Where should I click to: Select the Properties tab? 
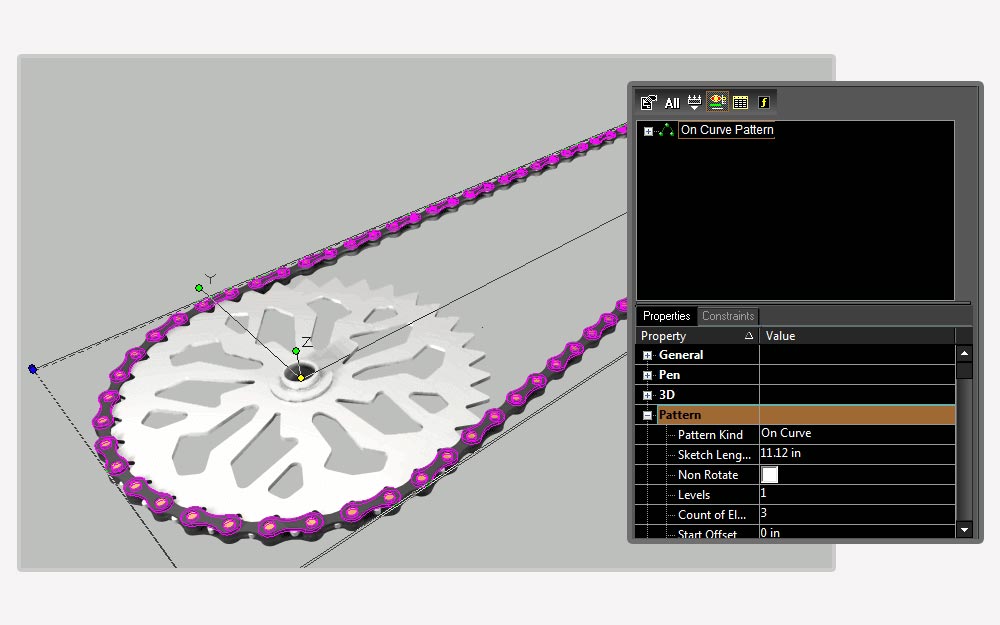pyautogui.click(x=666, y=316)
